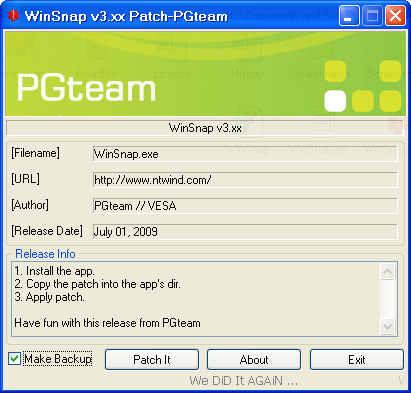
Task: Click the 'WinSnap v3.xx' status field
Action: tap(205, 128)
